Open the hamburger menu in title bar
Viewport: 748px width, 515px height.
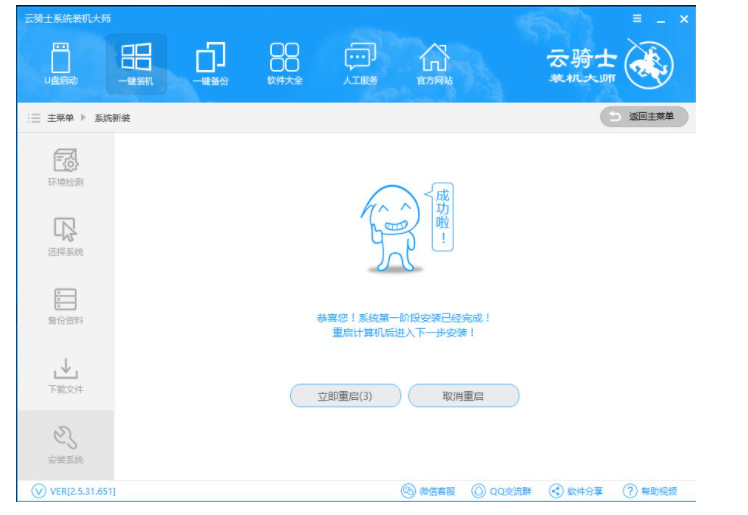(x=637, y=19)
